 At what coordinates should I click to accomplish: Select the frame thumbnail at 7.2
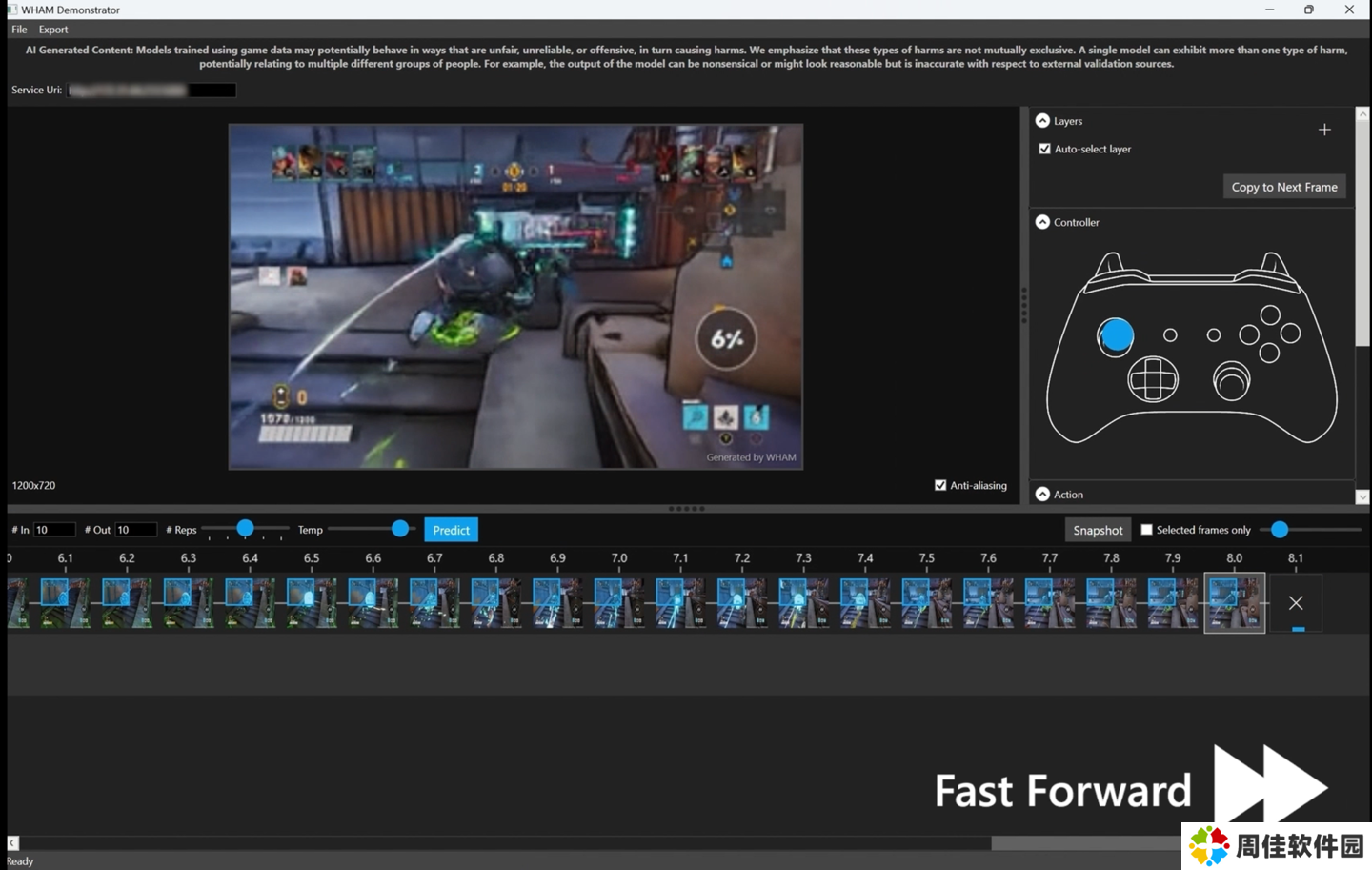point(742,602)
